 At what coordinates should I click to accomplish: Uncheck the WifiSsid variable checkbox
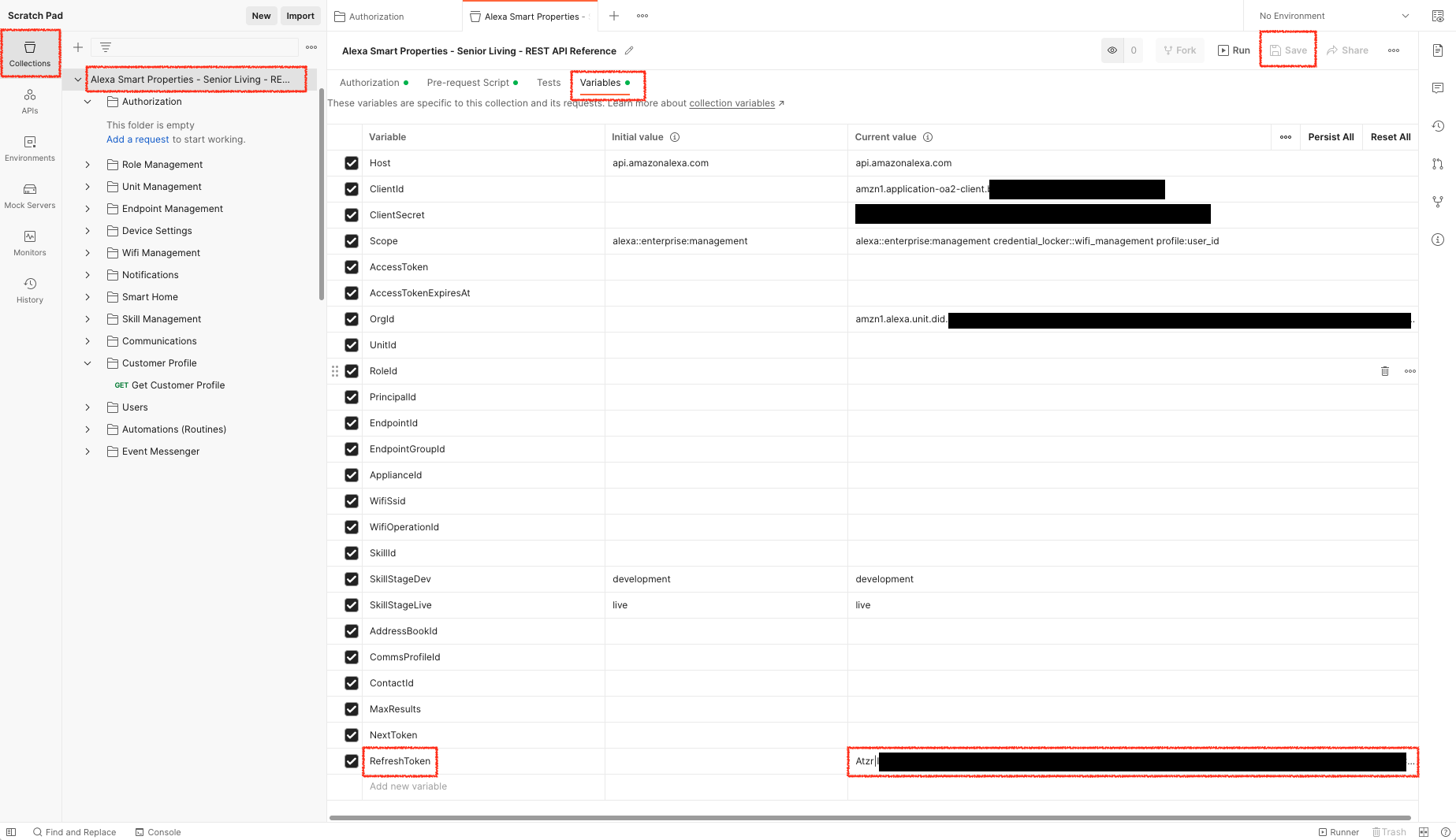tap(352, 501)
